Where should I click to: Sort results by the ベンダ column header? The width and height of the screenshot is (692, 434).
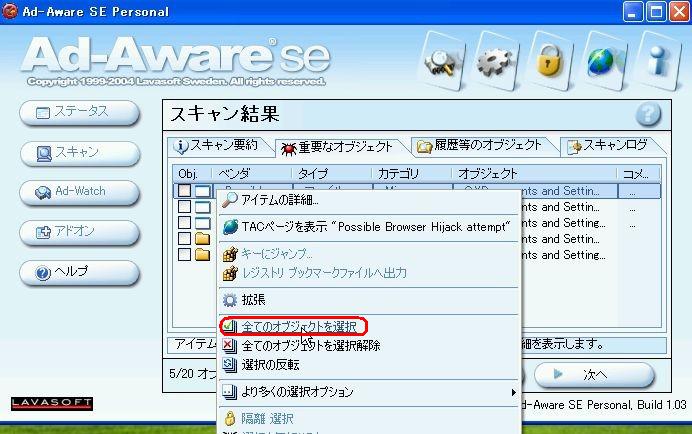(238, 174)
